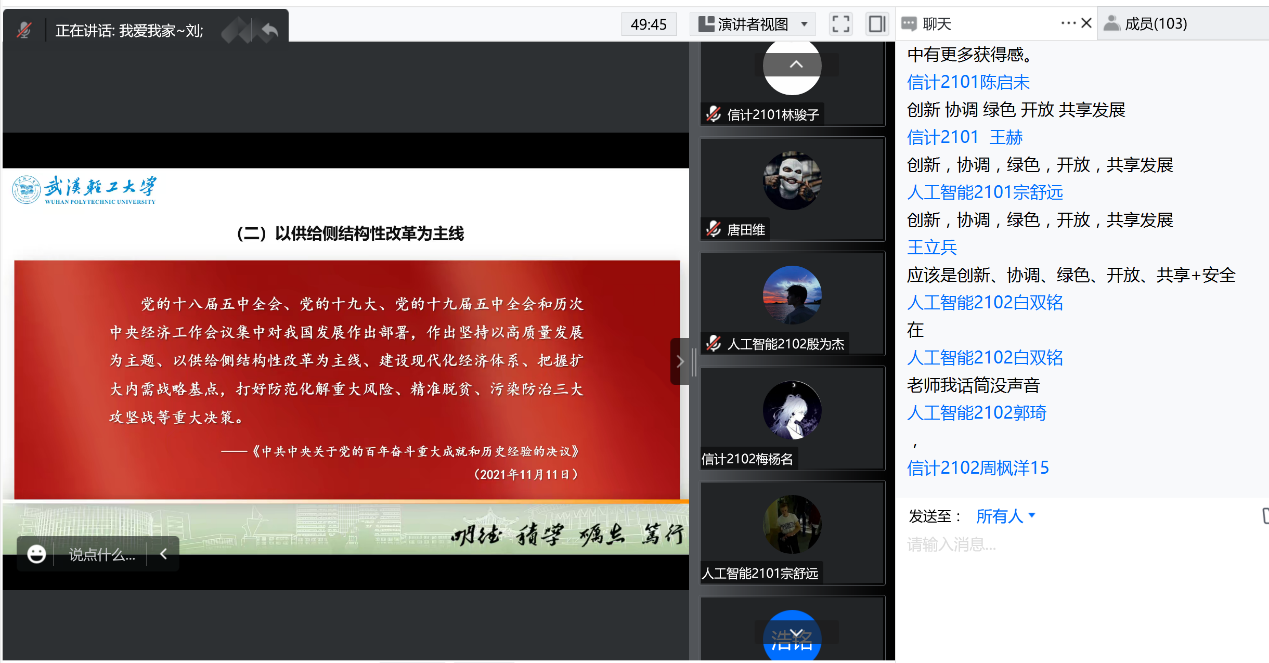Click the muted mic icon on 殷为杰's tile

tap(713, 343)
